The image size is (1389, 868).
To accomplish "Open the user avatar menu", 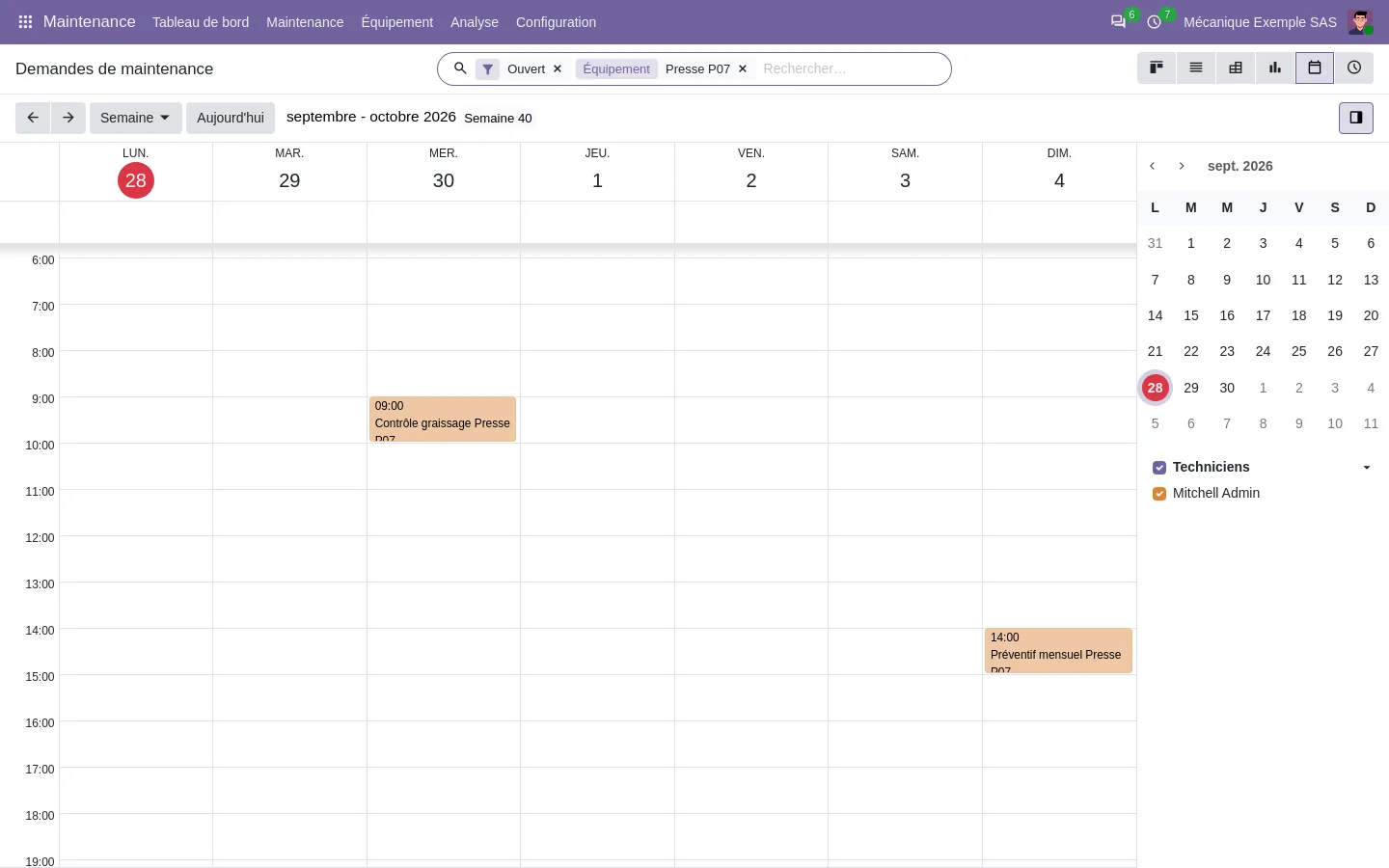I will coord(1360,22).
